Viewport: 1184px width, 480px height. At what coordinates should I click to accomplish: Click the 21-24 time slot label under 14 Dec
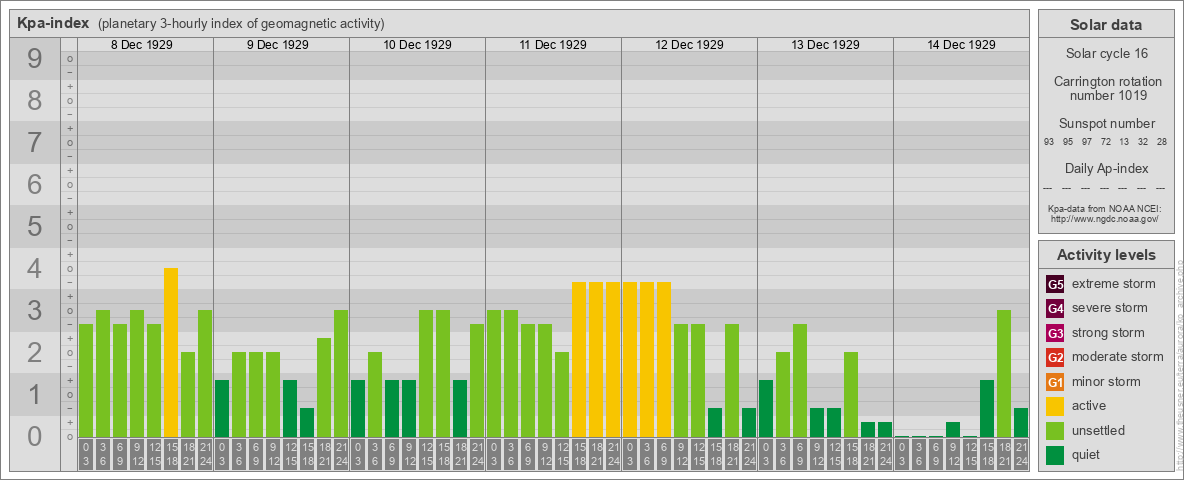[1021, 454]
